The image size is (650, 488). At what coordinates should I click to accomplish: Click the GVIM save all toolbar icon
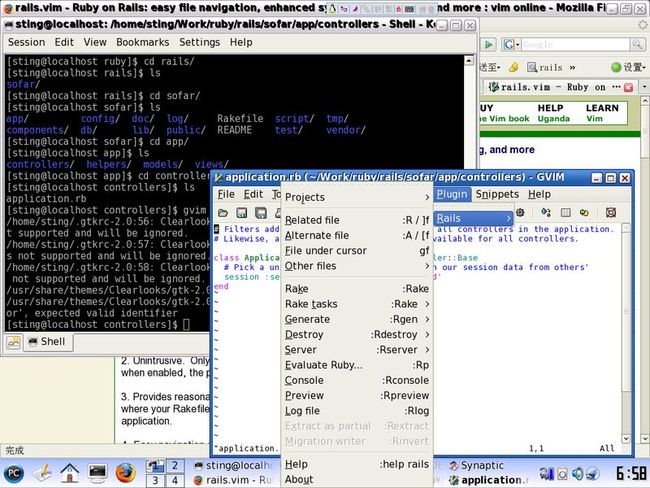click(261, 213)
